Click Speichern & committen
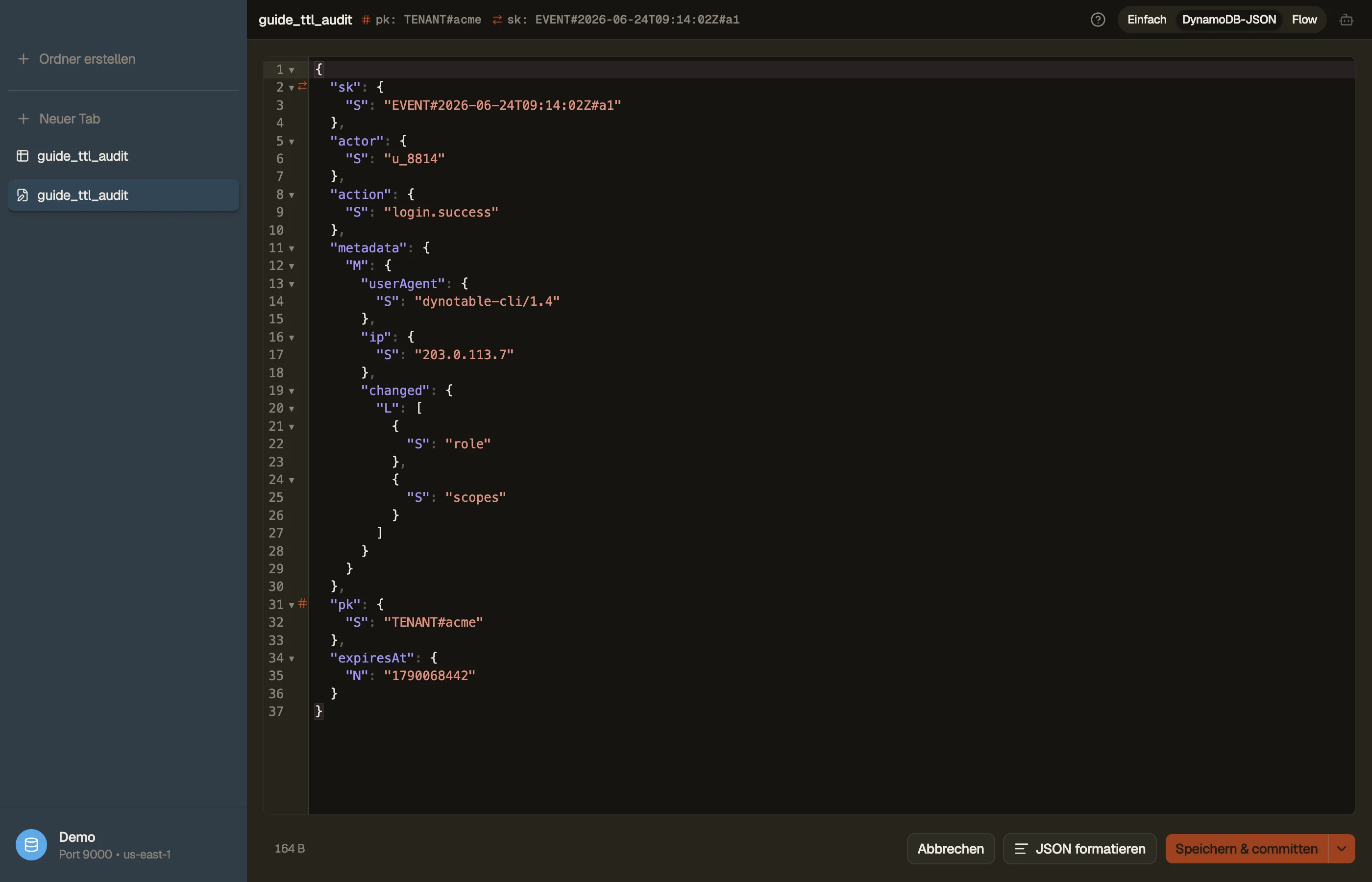The height and width of the screenshot is (882, 1372). (1246, 849)
